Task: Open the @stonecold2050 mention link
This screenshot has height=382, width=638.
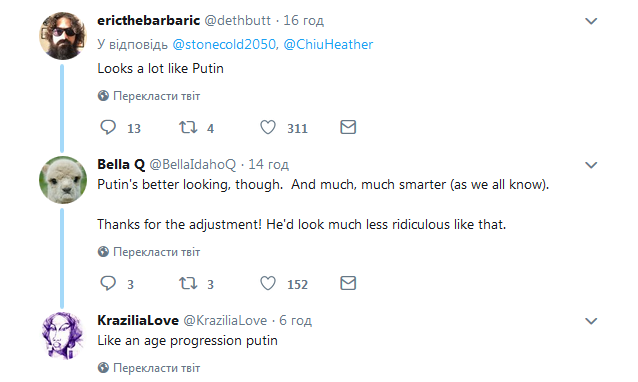Action: click(225, 44)
